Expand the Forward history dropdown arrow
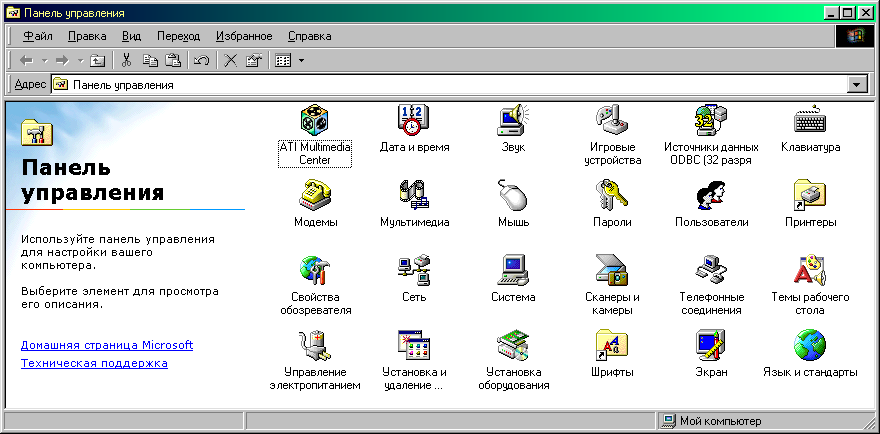880x434 pixels. (80, 60)
